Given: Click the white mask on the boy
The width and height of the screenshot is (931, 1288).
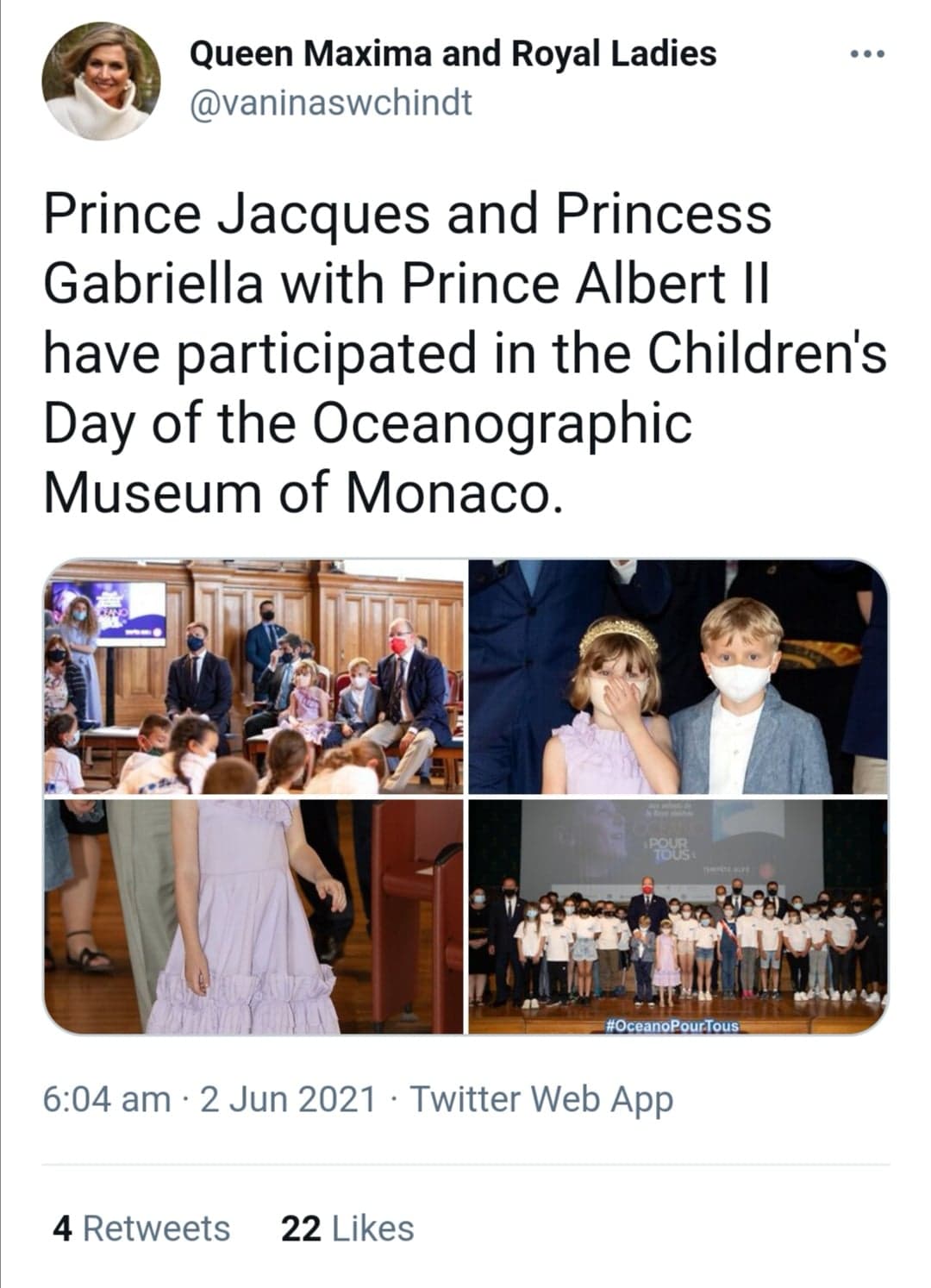Looking at the screenshot, I should (739, 681).
